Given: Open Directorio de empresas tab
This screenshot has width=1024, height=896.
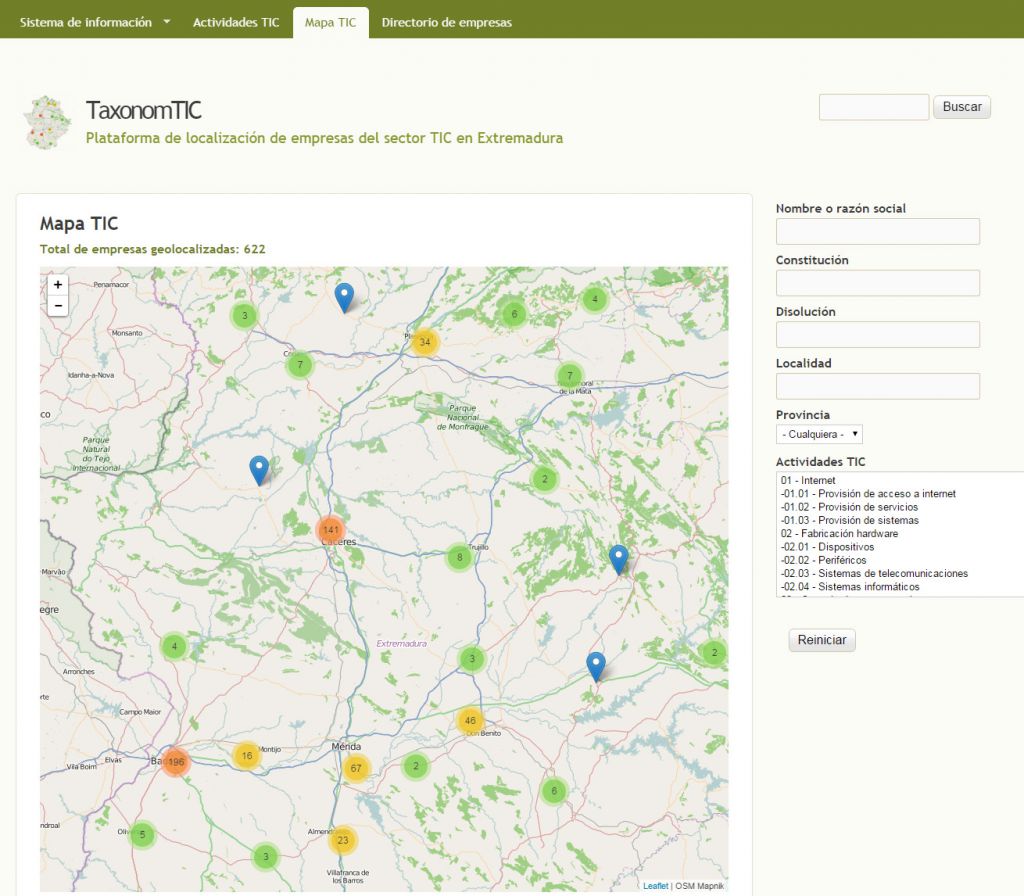Looking at the screenshot, I should (447, 22).
